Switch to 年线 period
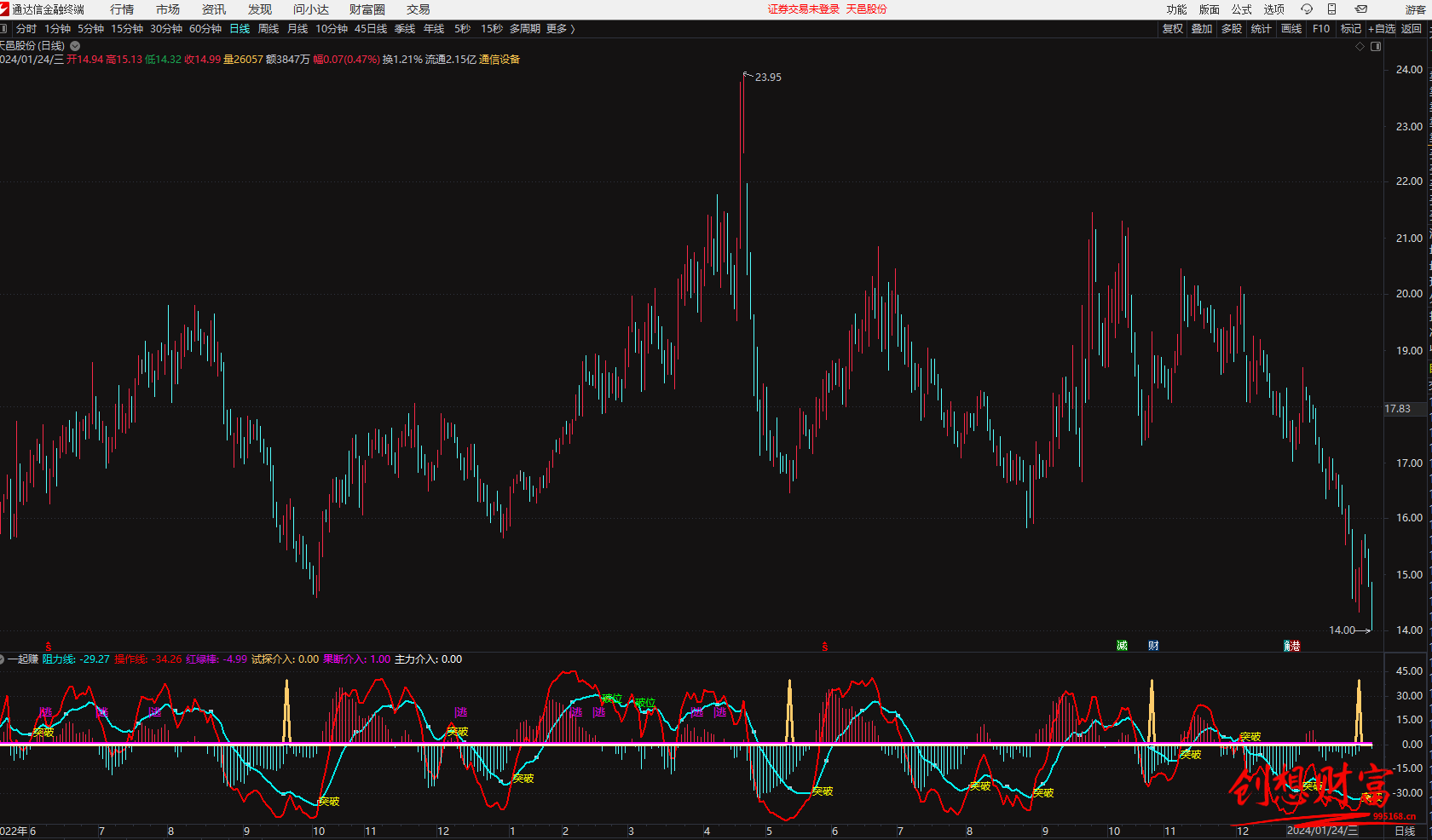Image resolution: width=1432 pixels, height=840 pixels. point(434,28)
